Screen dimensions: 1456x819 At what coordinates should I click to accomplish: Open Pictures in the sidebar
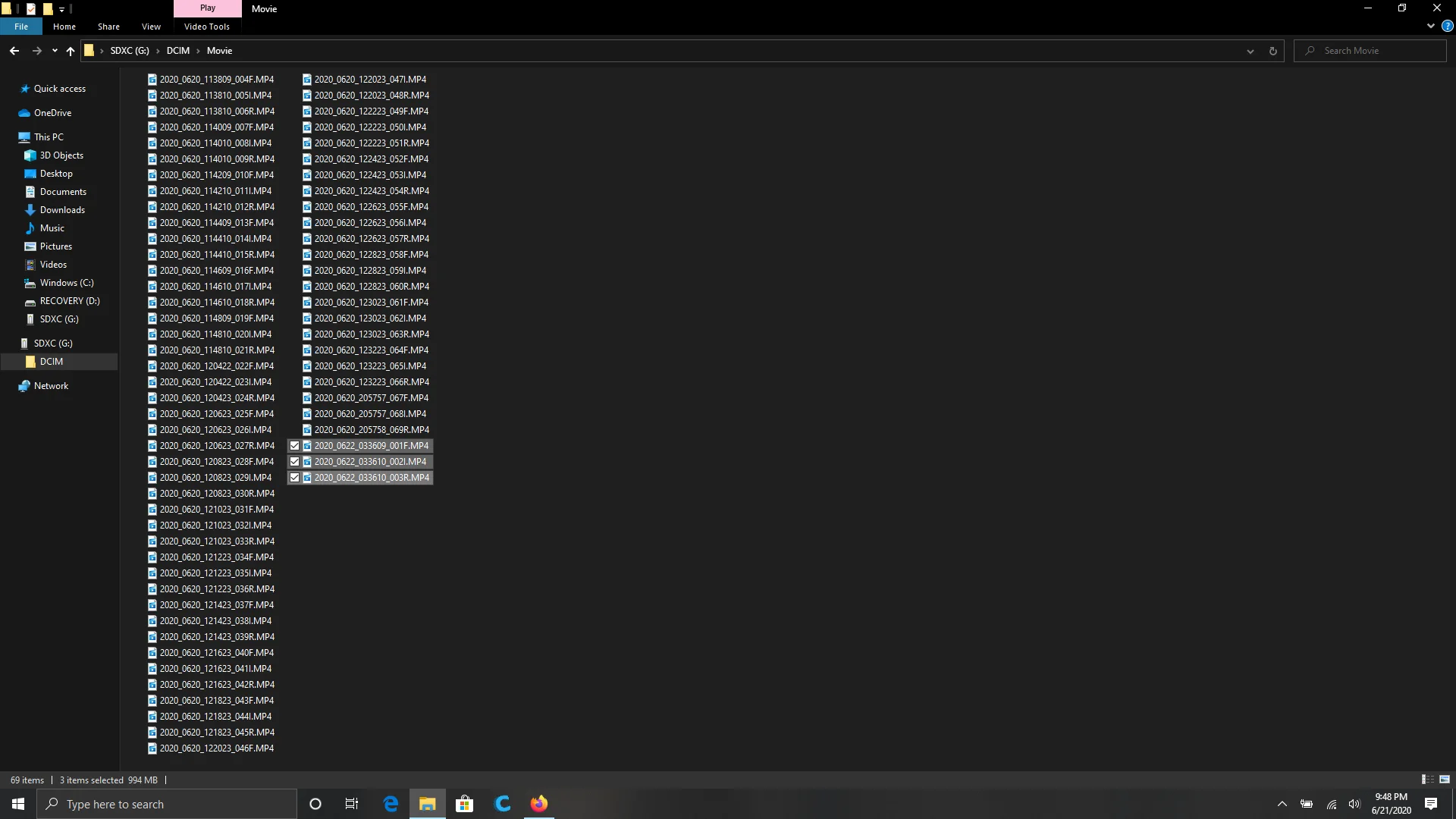click(56, 246)
